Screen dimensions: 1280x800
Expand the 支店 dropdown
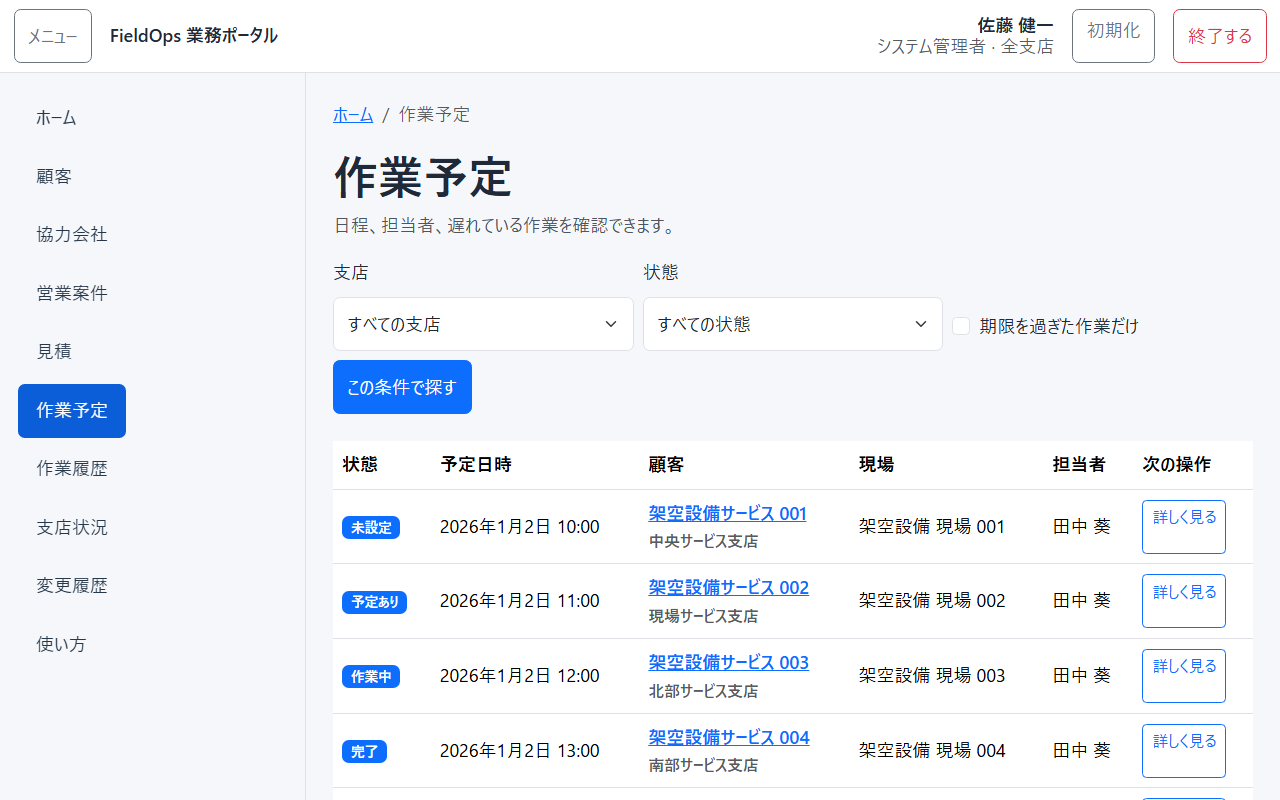point(483,324)
